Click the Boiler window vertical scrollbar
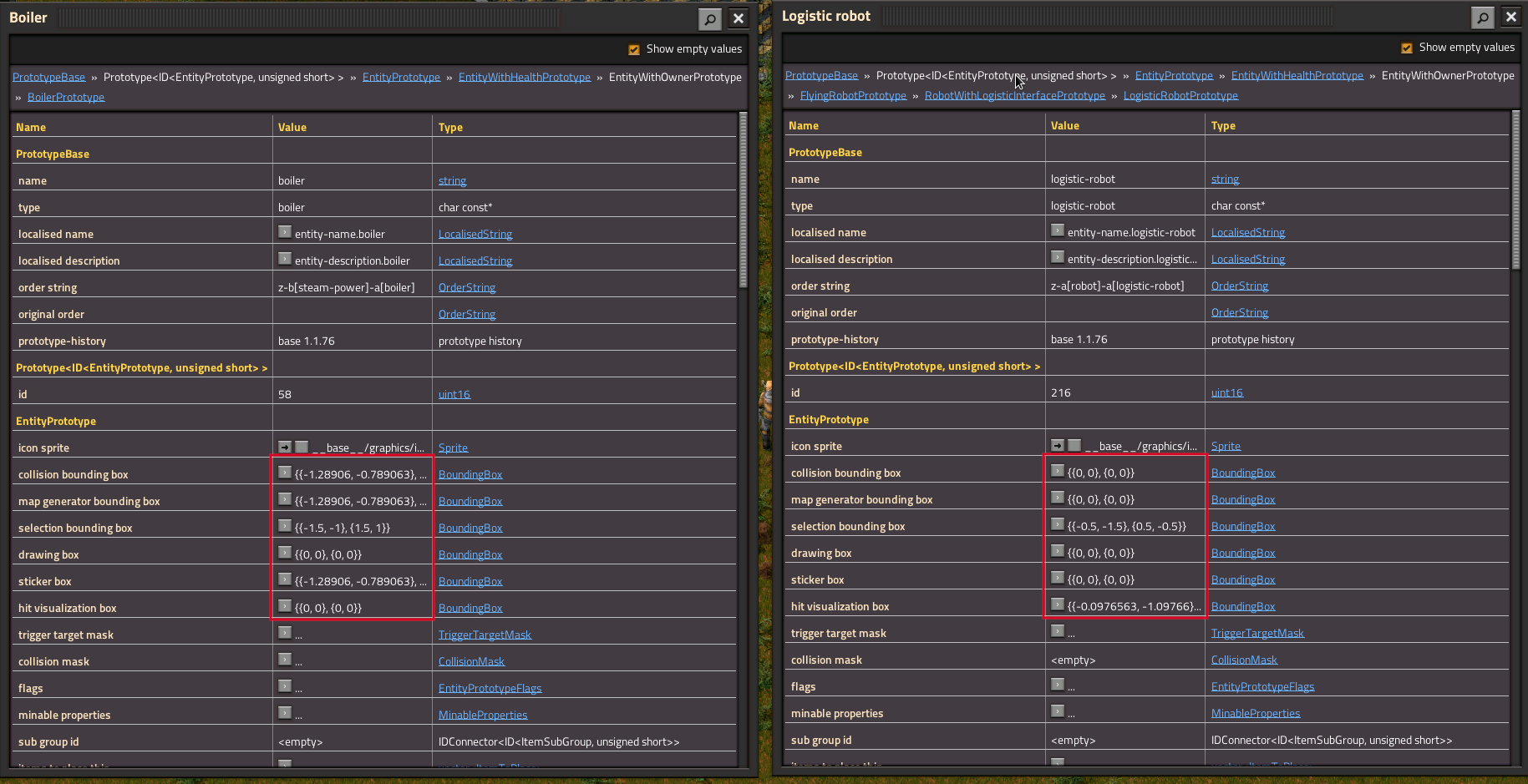This screenshot has height=784, width=1528. tap(743, 200)
